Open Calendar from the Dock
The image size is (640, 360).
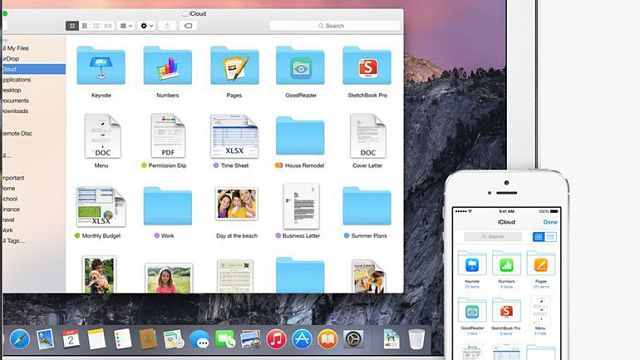71,339
